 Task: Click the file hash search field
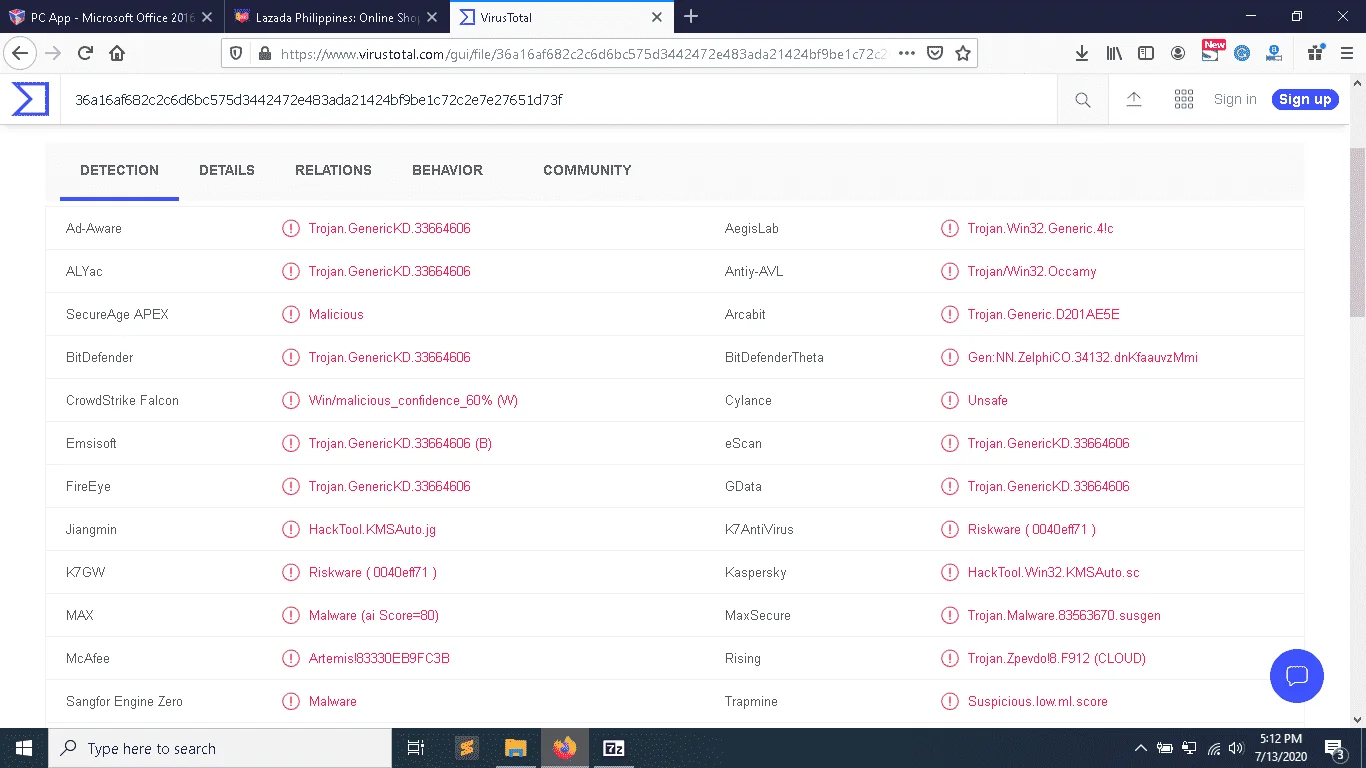(558, 100)
